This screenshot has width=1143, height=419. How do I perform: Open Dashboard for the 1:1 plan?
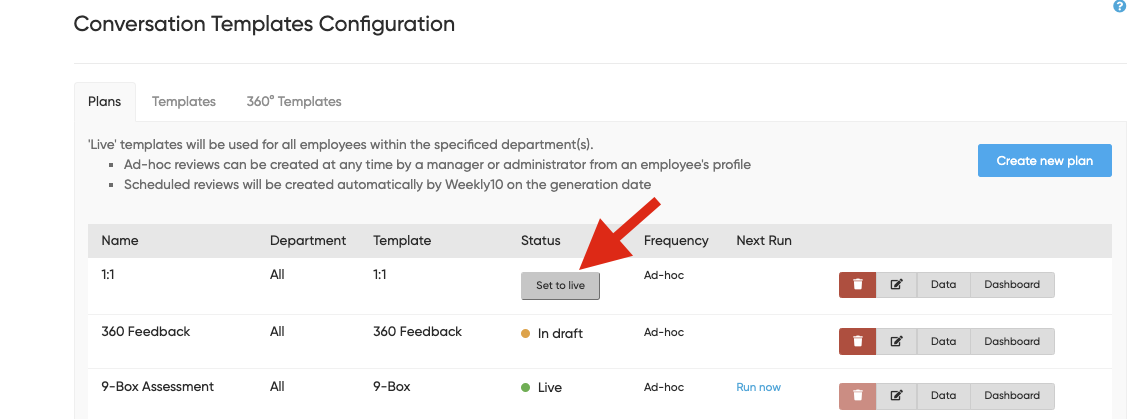click(1012, 285)
